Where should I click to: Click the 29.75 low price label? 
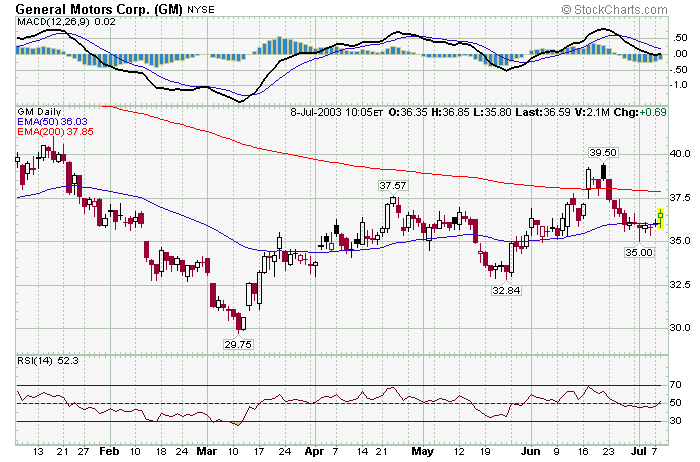238,344
